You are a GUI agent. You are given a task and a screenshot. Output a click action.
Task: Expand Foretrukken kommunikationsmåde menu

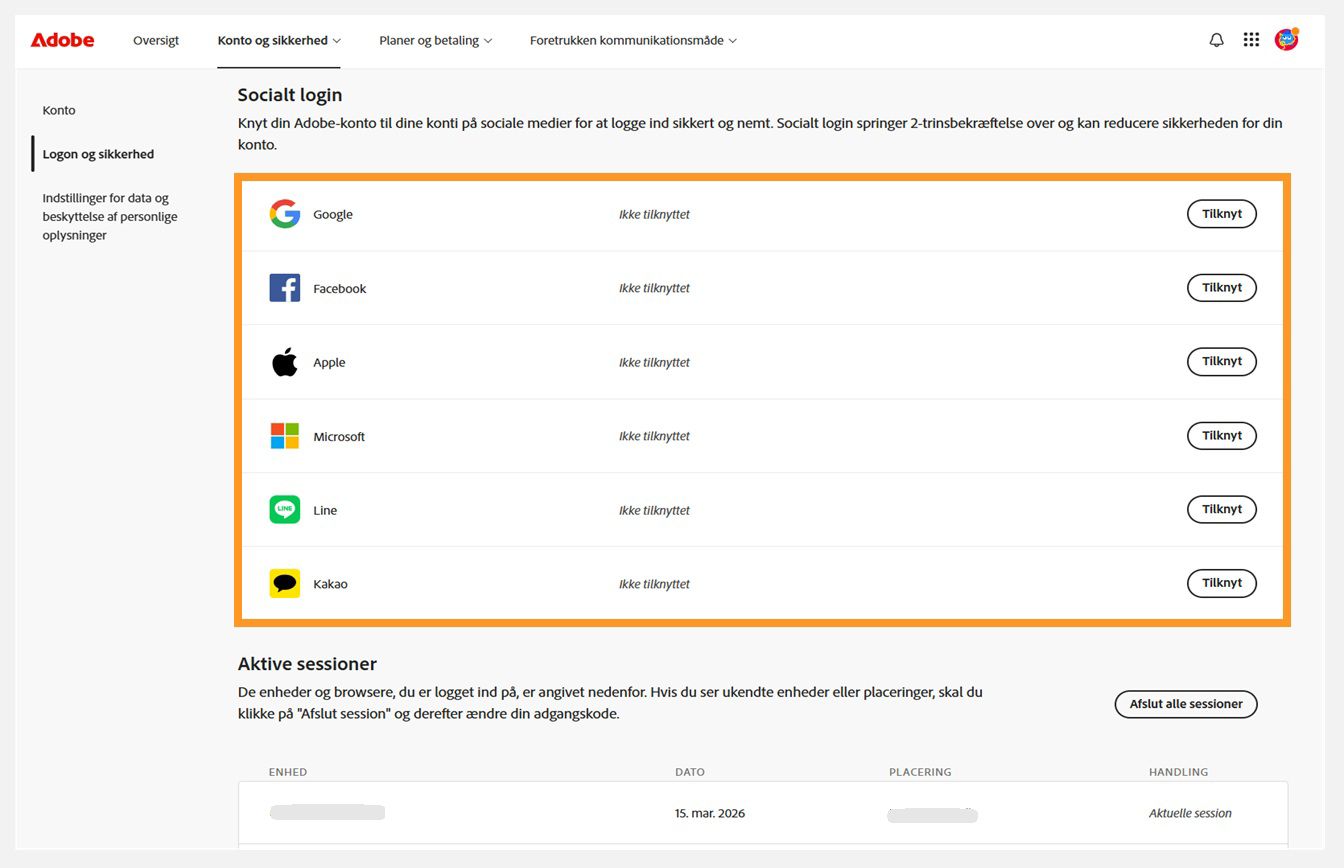point(631,40)
